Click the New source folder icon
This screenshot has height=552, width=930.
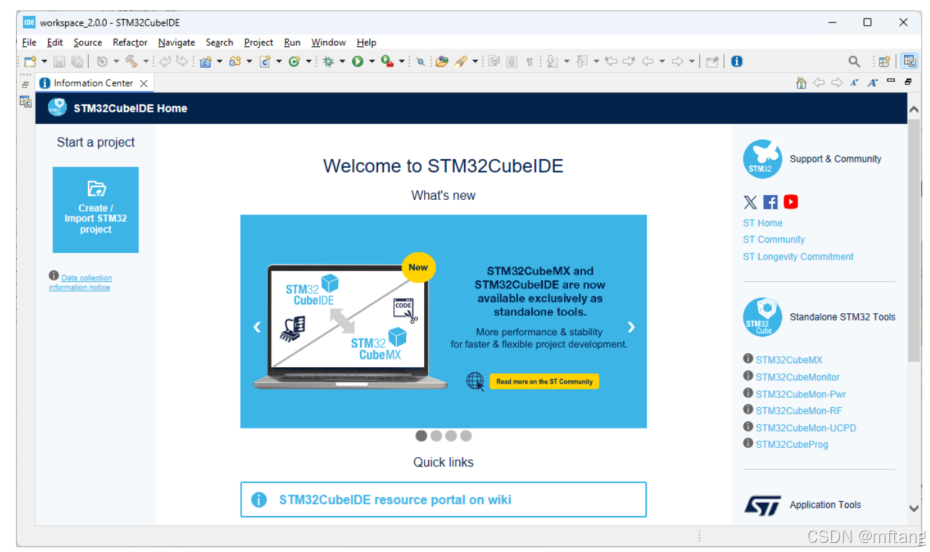[235, 62]
